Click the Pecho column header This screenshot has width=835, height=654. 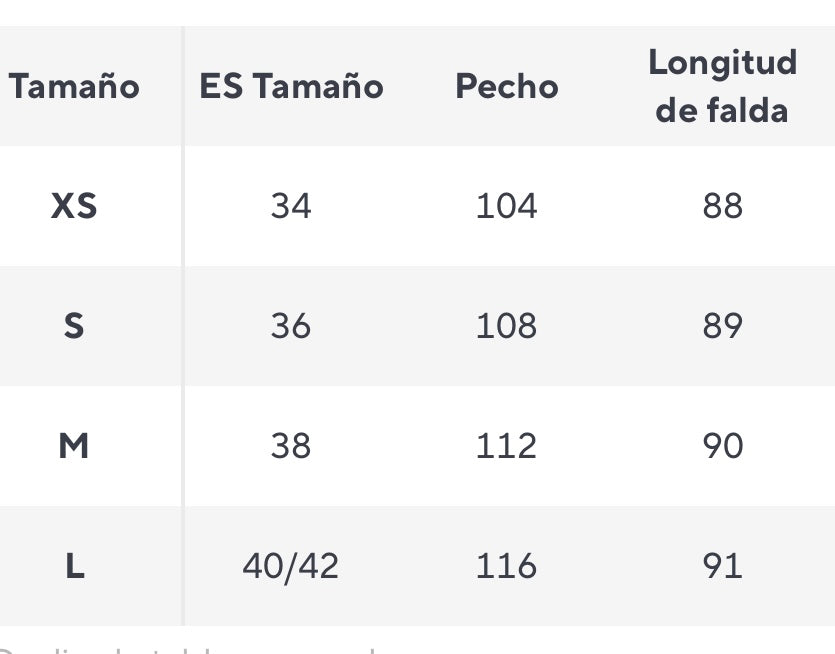(x=507, y=86)
